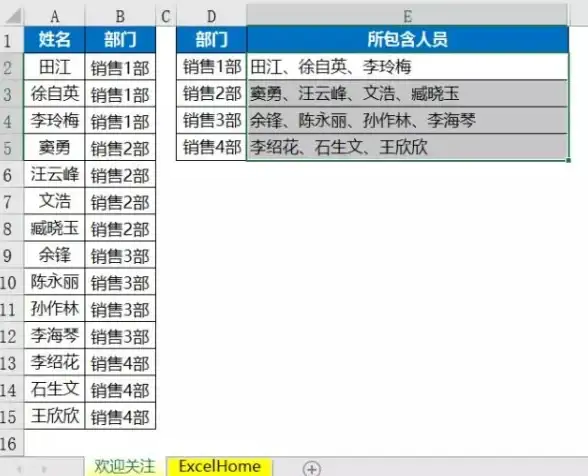Click the 所包含人员 header cell
Screen dimensions: 588x476
tap(408, 39)
